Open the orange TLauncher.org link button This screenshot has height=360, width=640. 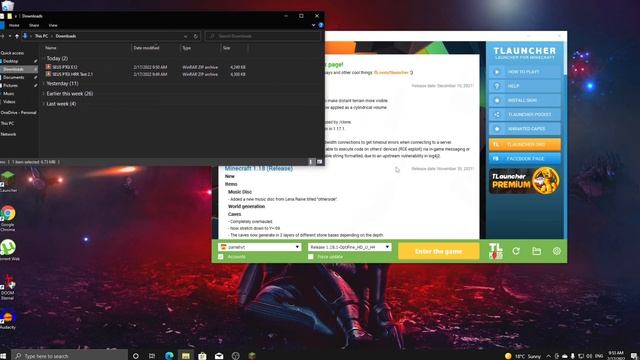click(x=525, y=144)
